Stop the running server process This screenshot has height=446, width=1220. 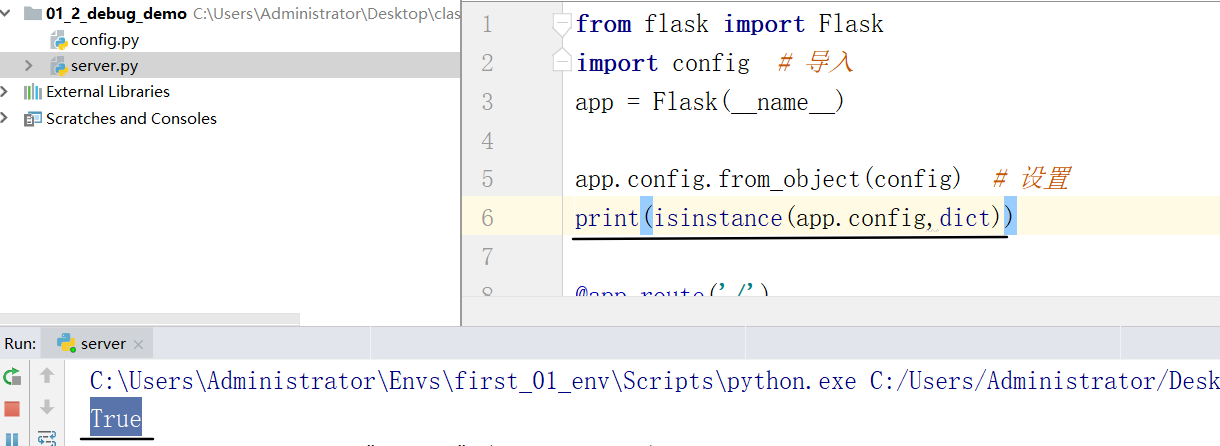point(13,408)
